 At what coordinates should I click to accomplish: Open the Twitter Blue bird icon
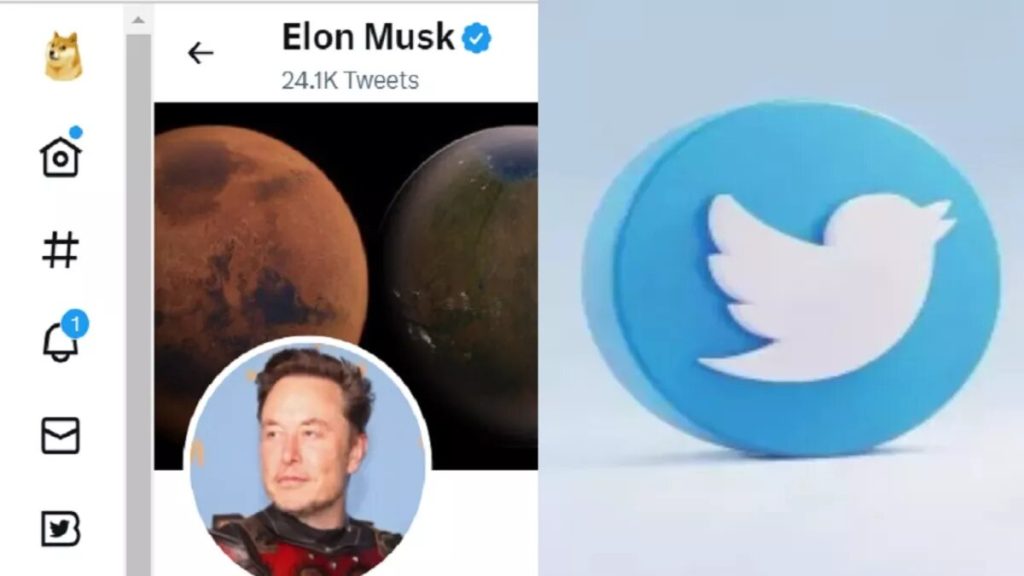[x=60, y=528]
